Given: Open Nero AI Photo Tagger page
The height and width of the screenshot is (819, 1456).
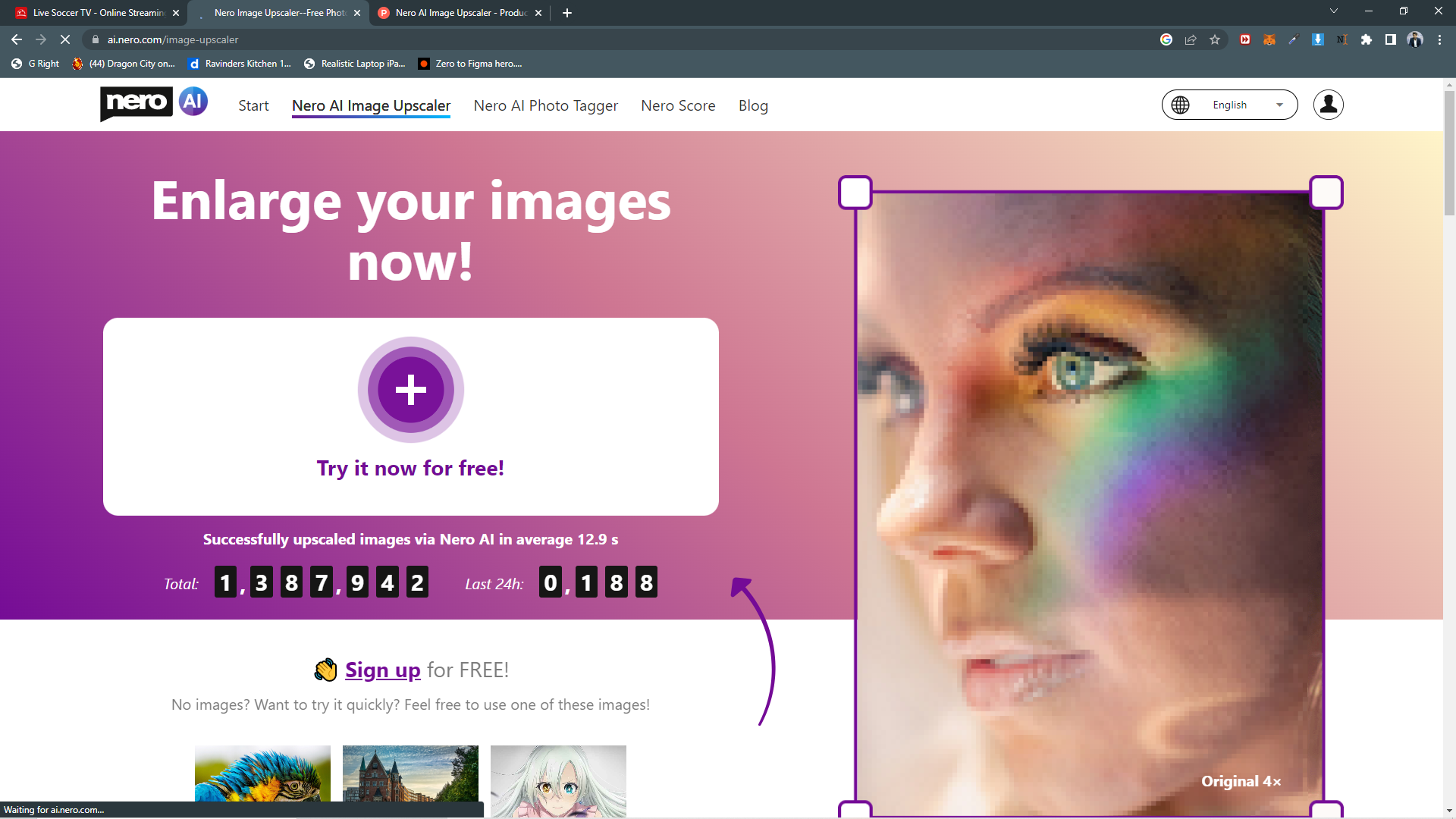Looking at the screenshot, I should 545,105.
